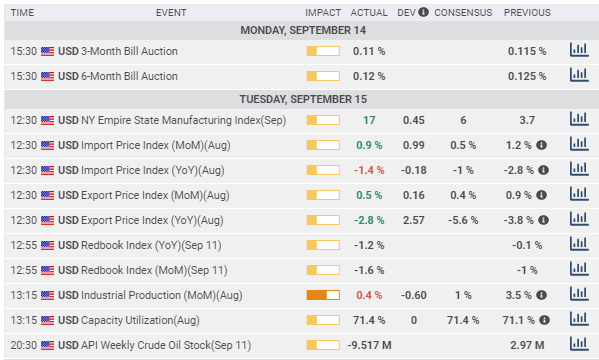Select the IMPACT column header
599x360 pixels.
pyautogui.click(x=323, y=13)
